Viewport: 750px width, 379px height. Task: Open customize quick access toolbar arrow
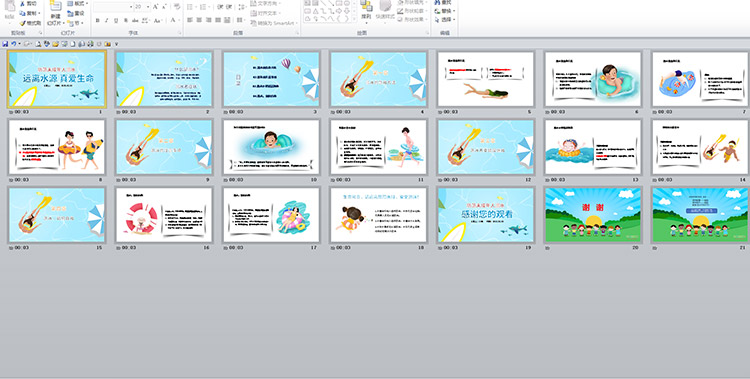(116, 44)
